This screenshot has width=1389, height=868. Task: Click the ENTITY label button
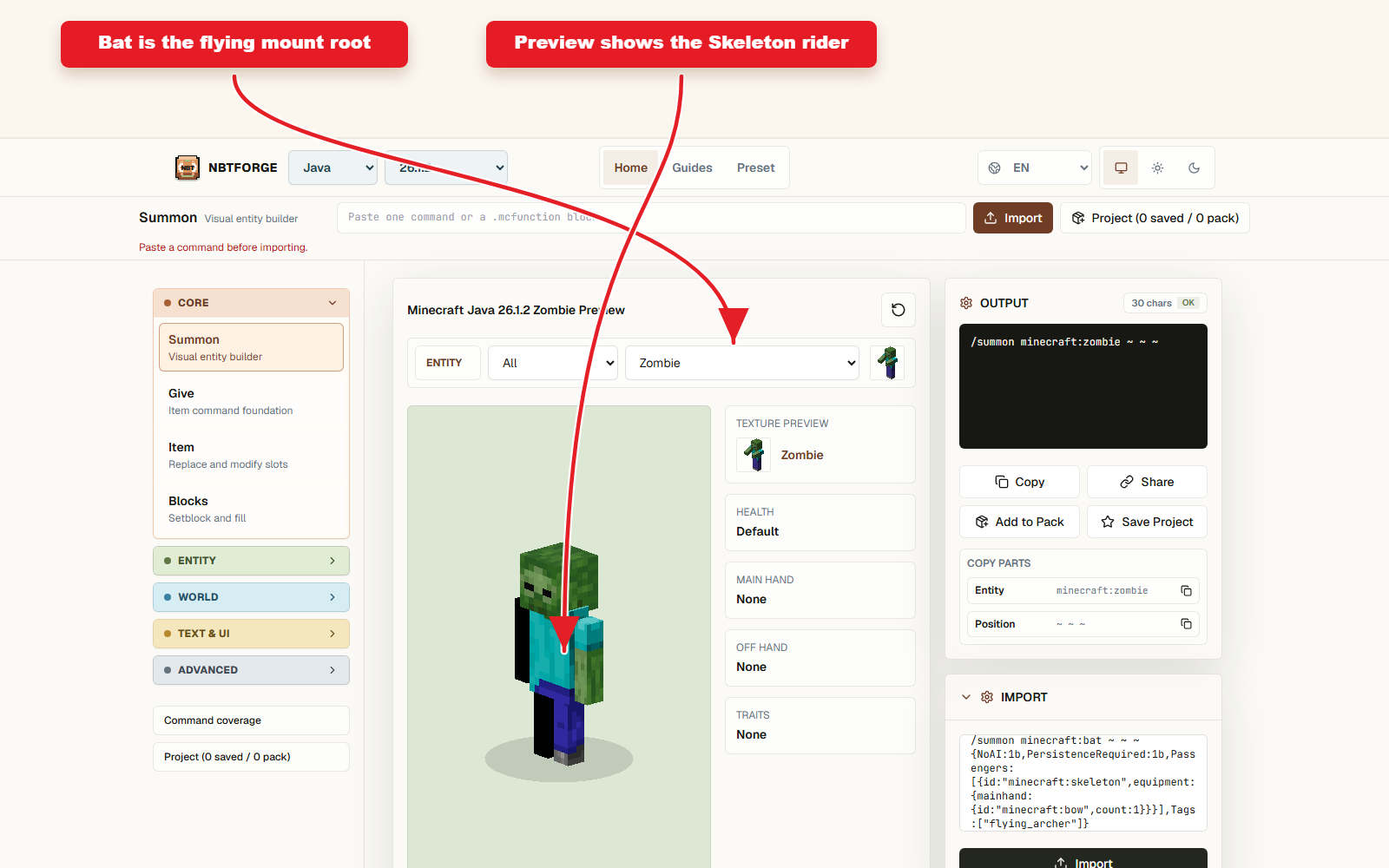click(x=448, y=363)
